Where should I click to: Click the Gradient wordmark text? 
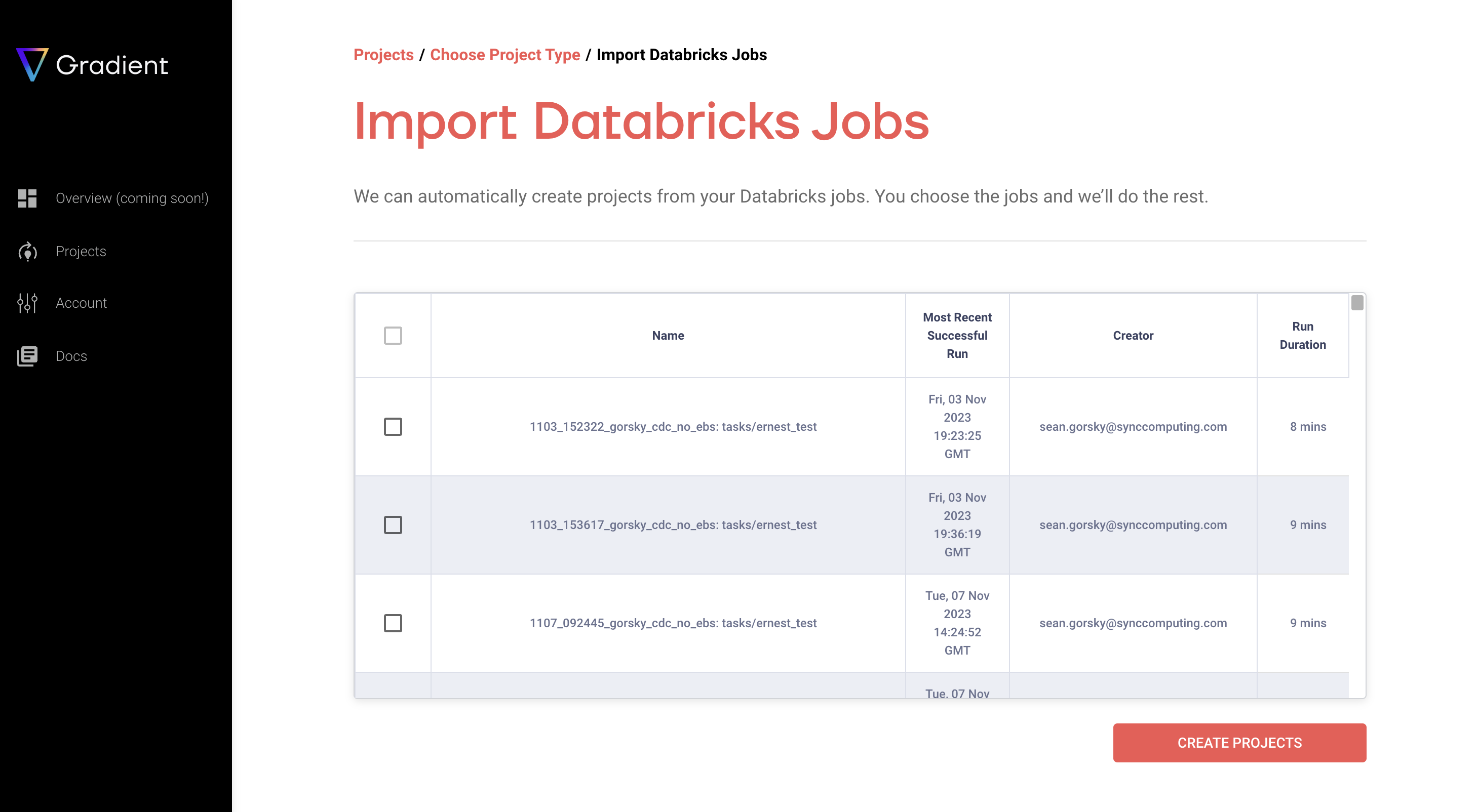click(x=112, y=65)
